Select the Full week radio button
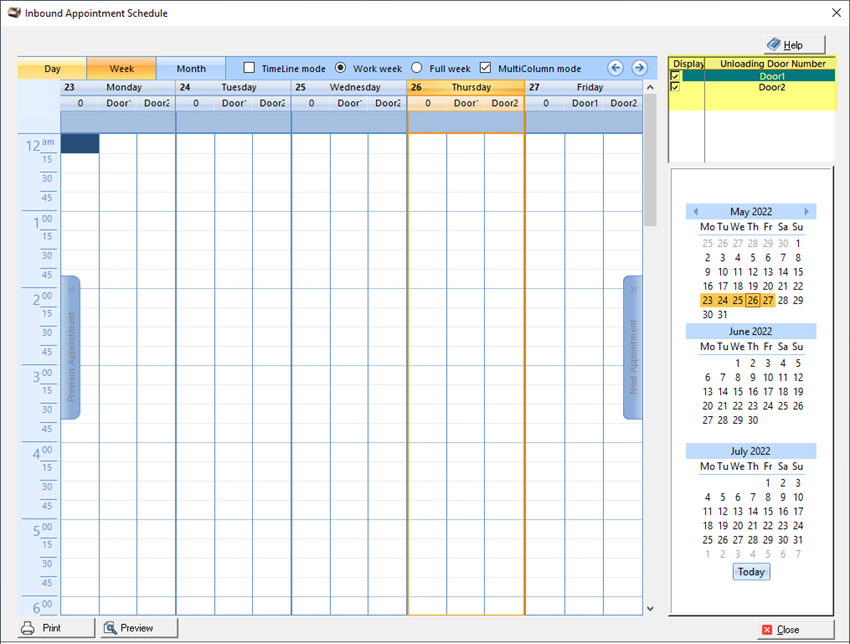Screen dimensions: 850x644 (x=417, y=68)
